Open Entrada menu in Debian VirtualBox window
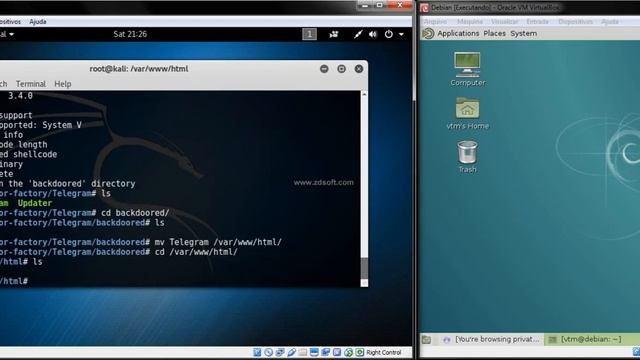This screenshot has height=360, width=640. coord(538,22)
